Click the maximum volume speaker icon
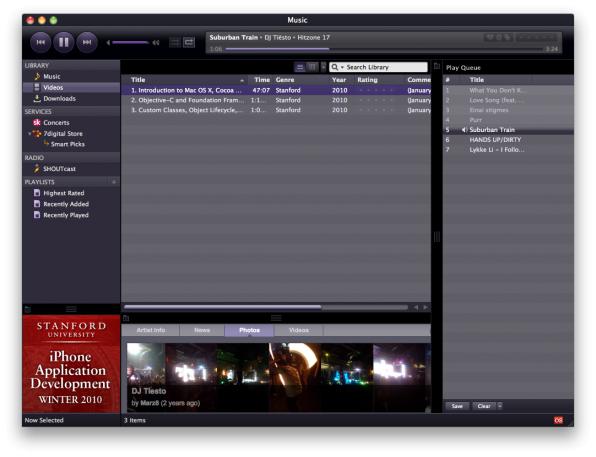The image size is (596, 457). coord(156,43)
